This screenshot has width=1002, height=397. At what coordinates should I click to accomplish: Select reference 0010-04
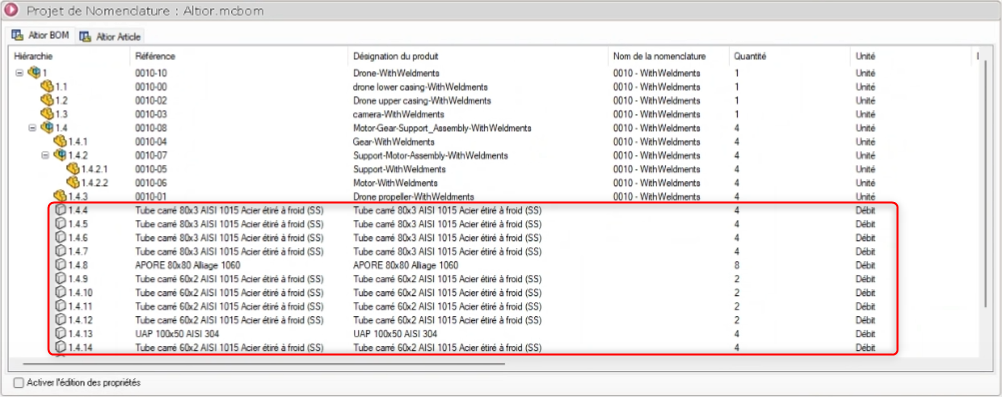click(x=151, y=141)
